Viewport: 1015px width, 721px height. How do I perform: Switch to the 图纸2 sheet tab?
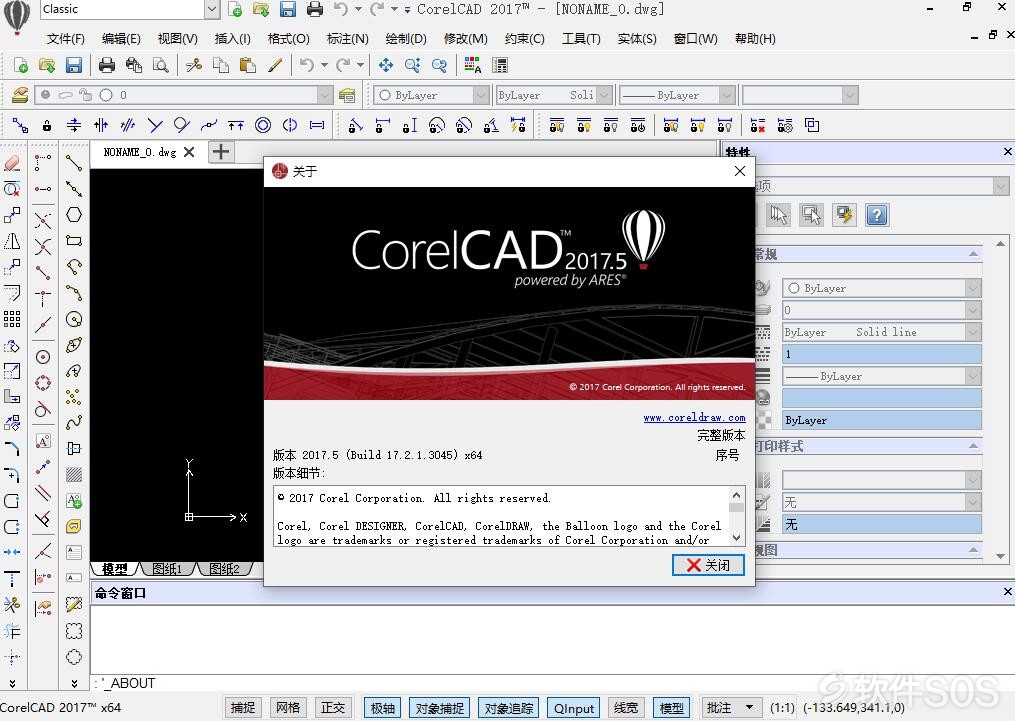(224, 569)
